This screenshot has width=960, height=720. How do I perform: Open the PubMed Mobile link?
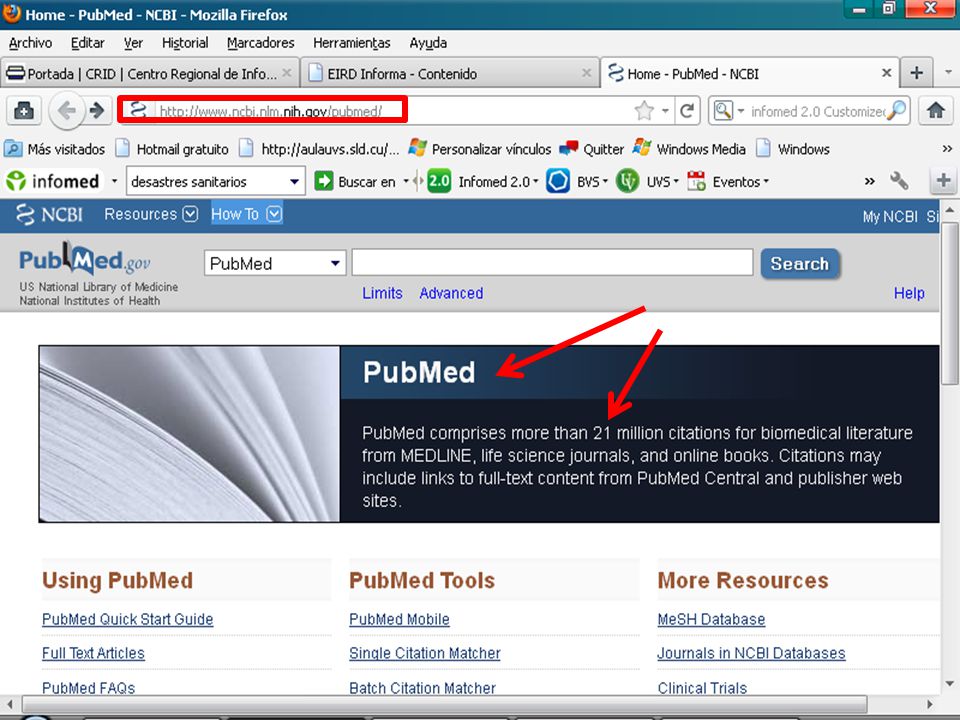399,619
